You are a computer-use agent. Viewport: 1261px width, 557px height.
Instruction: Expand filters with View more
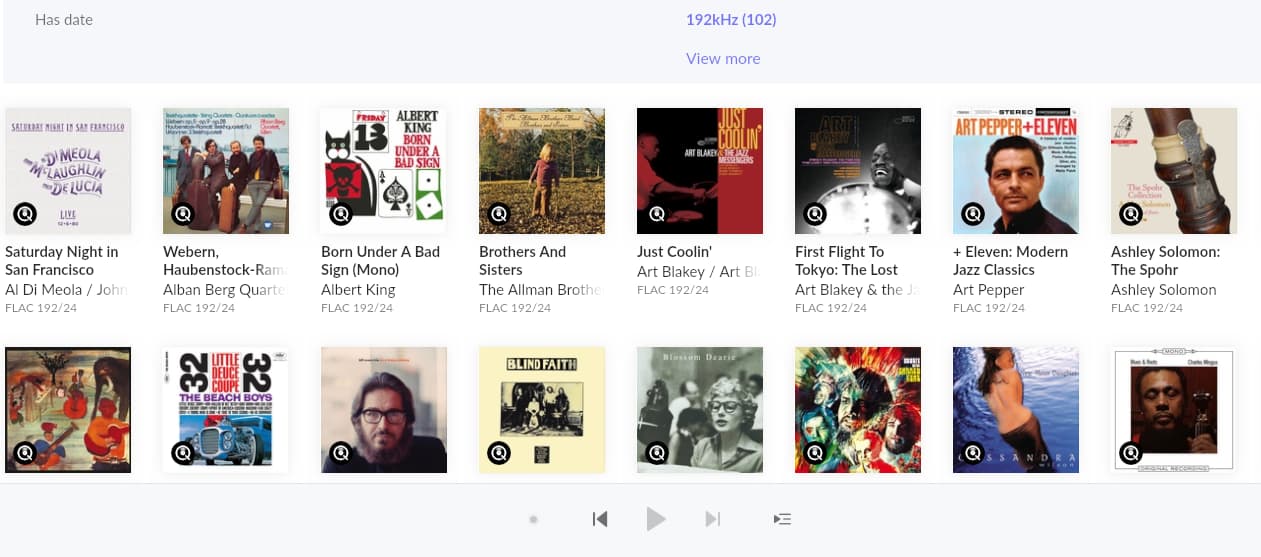point(723,59)
